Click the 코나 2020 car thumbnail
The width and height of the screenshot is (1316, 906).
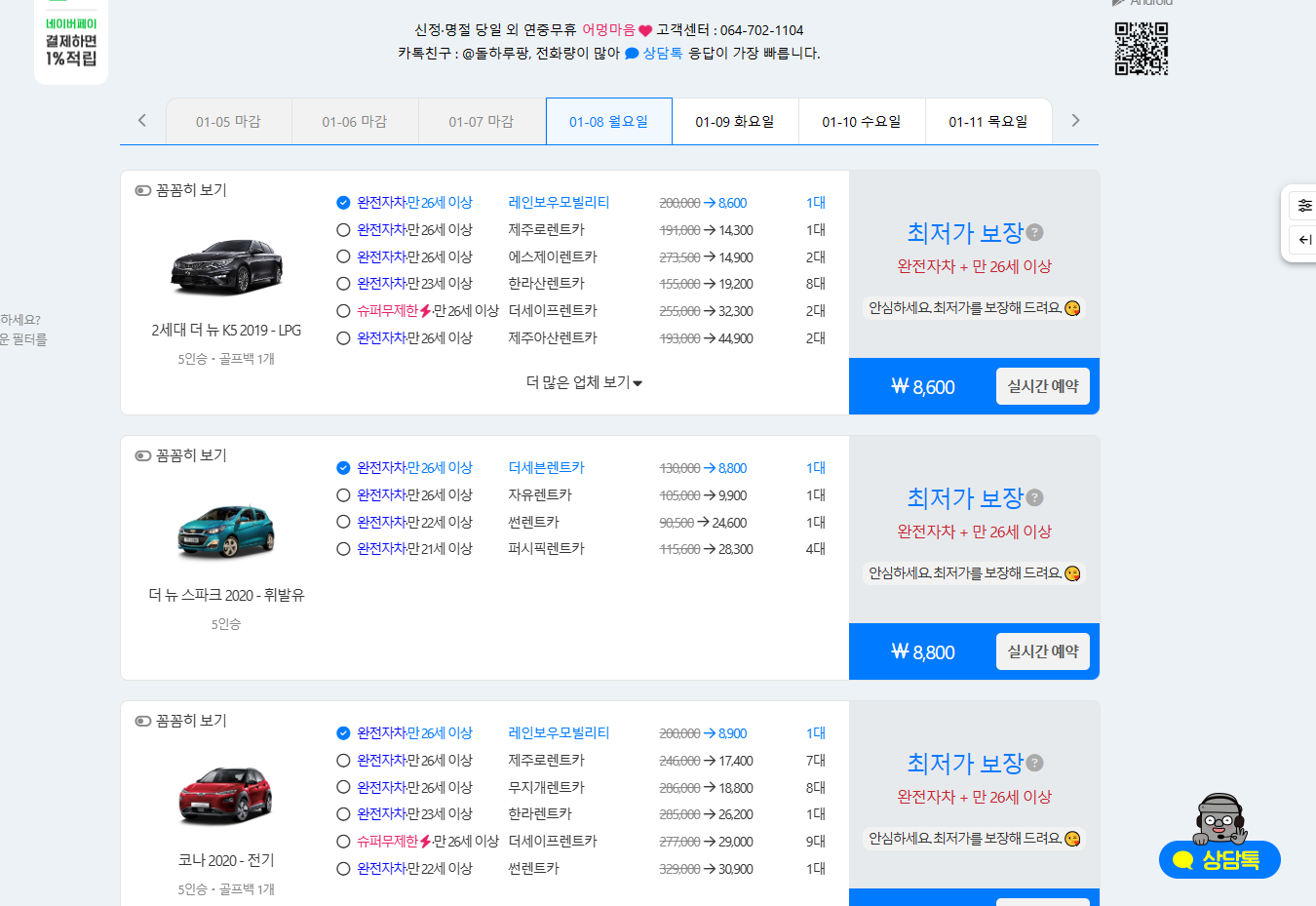226,795
